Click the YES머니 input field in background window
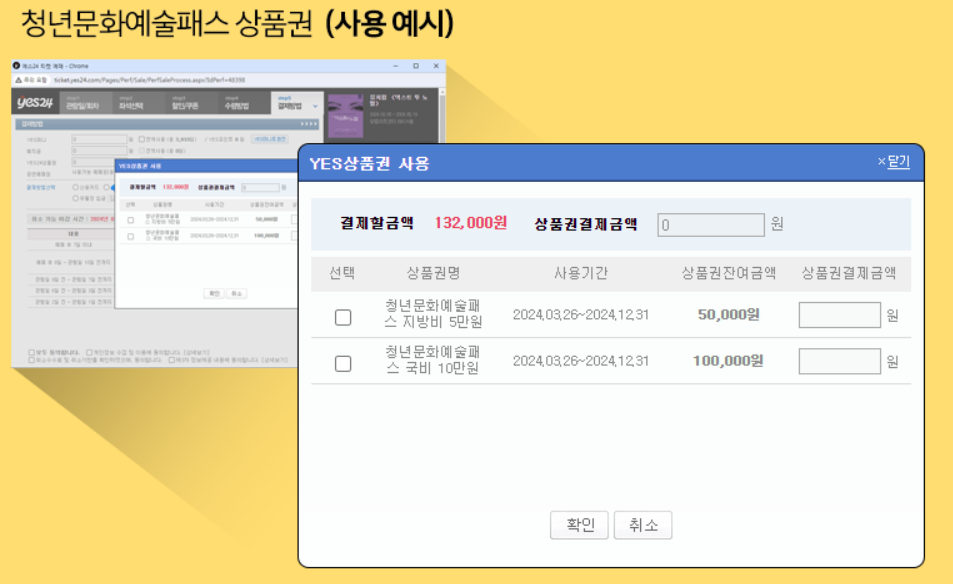 pyautogui.click(x=99, y=140)
